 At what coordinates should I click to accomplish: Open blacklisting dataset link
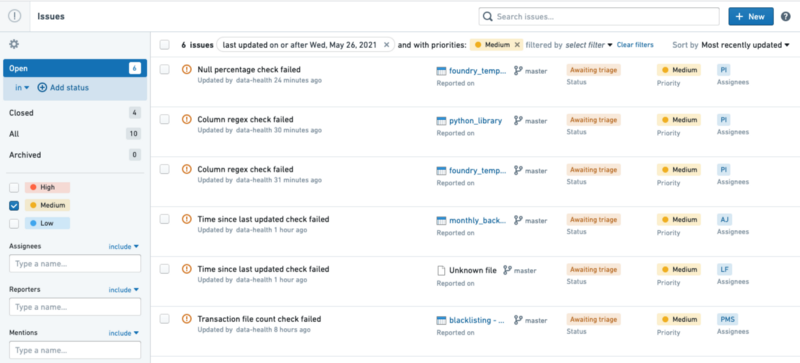point(477,321)
